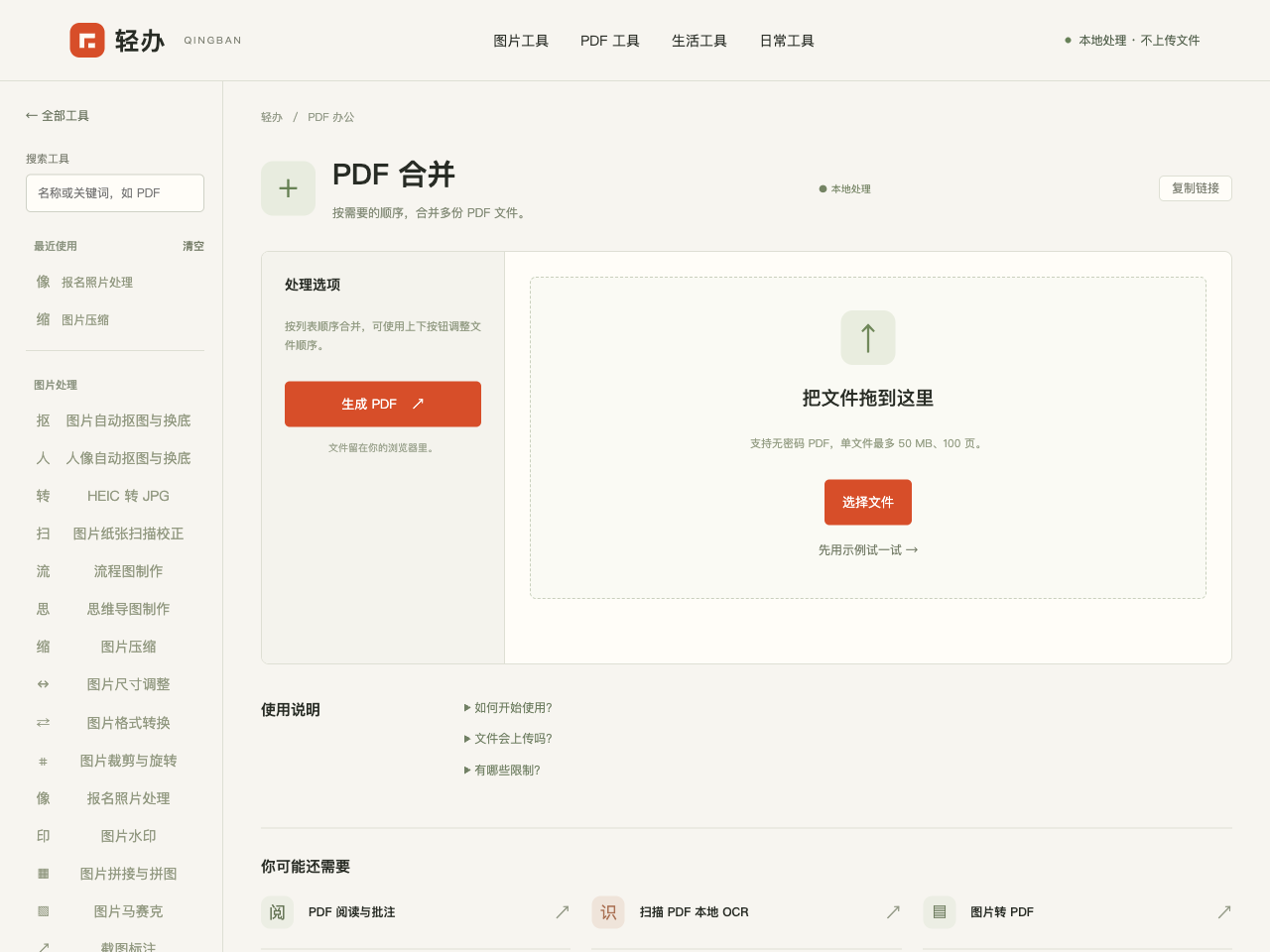The height and width of the screenshot is (952, 1270).
Task: Select the 扫 icon for 图片纸张扫描校正
Action: pos(43,534)
